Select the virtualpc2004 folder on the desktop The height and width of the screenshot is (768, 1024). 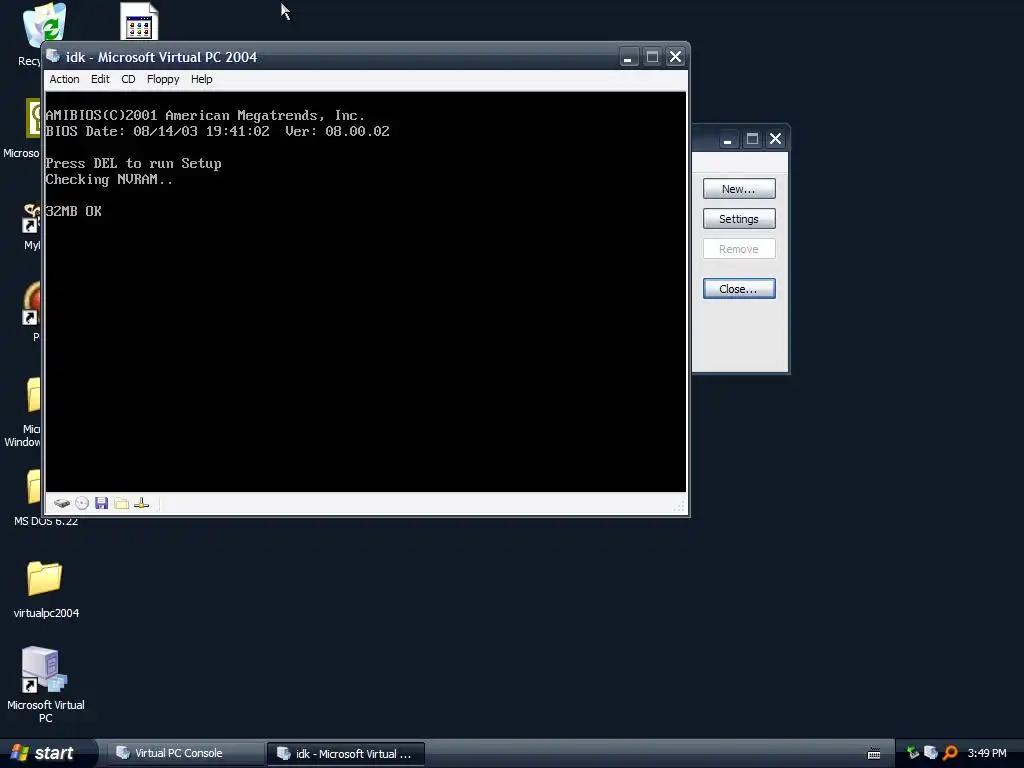pyautogui.click(x=45, y=589)
